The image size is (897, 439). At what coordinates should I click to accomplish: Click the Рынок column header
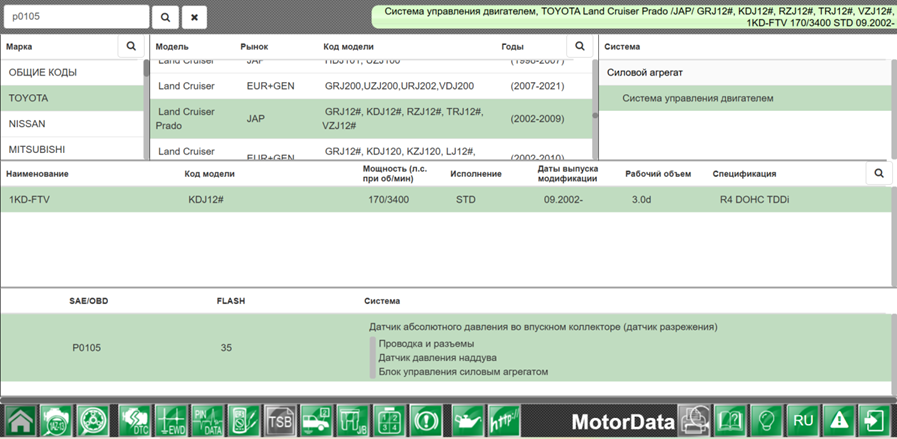254,47
